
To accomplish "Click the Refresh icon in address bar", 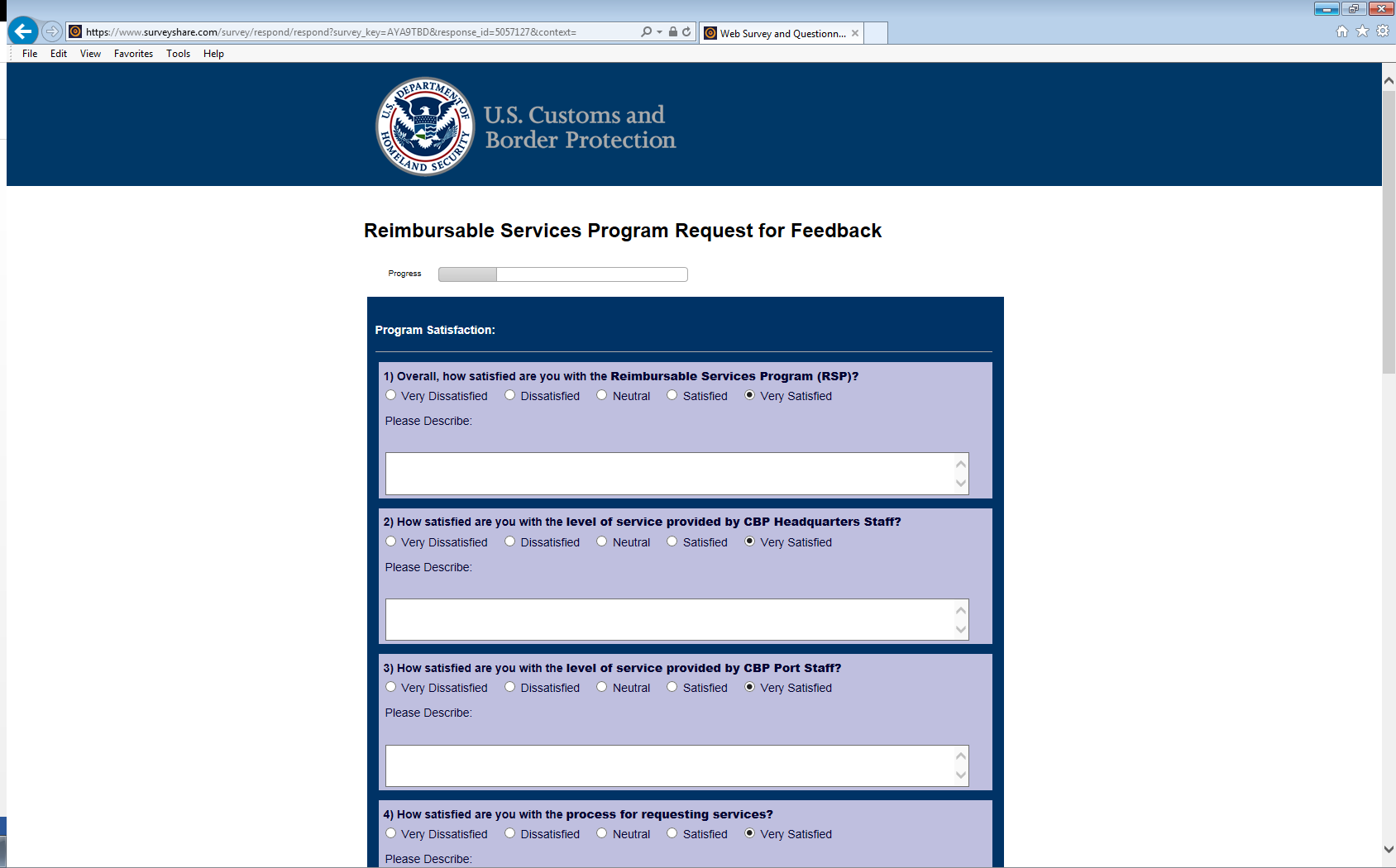I will 686,31.
